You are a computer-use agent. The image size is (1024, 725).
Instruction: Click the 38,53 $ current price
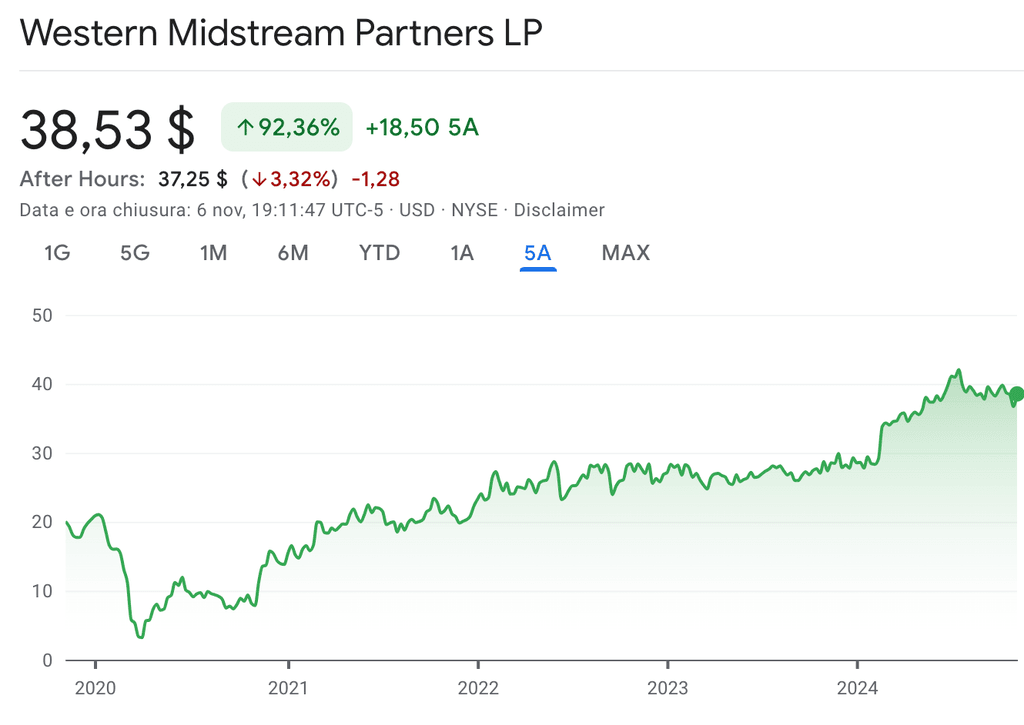point(108,130)
